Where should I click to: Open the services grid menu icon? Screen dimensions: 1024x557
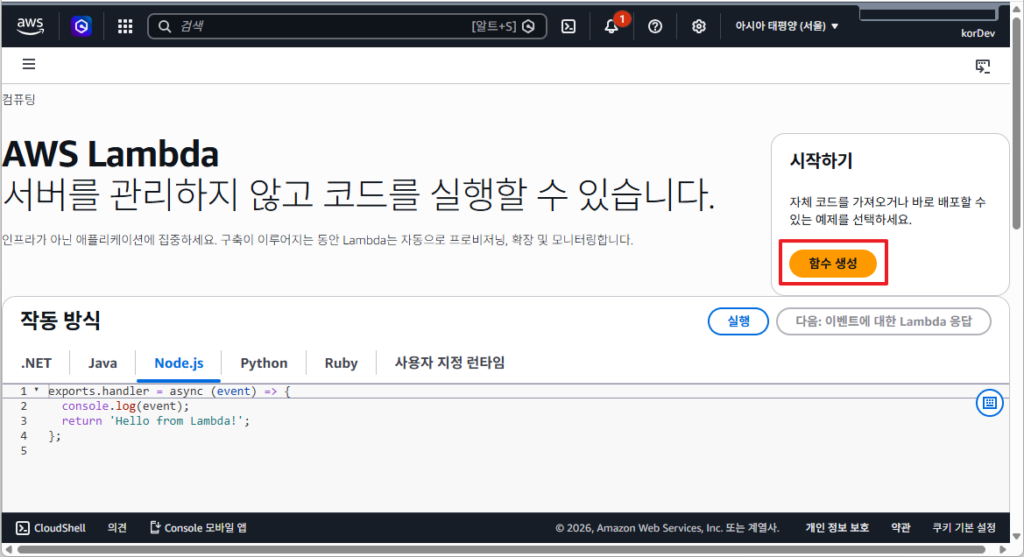click(x=125, y=26)
